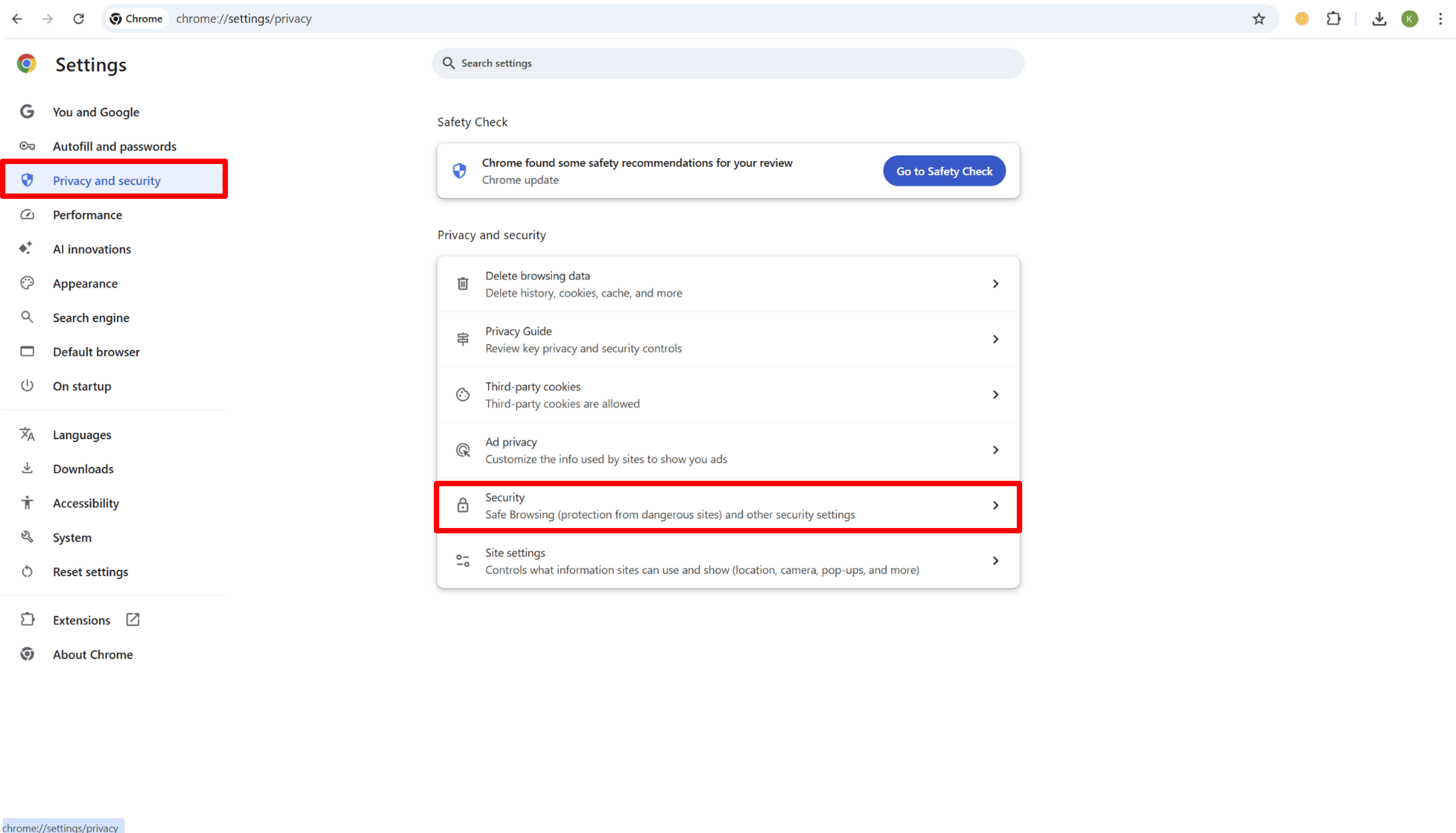1456x833 pixels.
Task: Click the Reset settings circular arrow icon
Action: click(x=27, y=571)
